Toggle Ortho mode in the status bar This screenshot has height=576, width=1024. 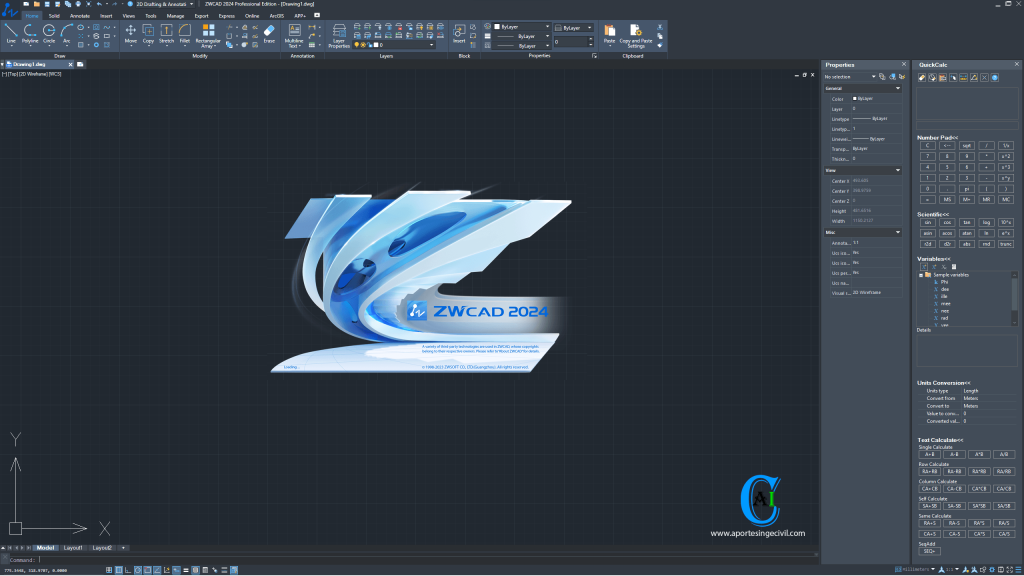pos(126,569)
